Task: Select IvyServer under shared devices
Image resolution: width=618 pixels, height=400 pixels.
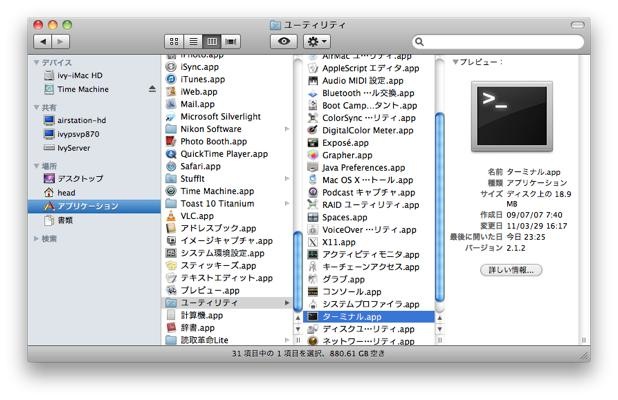Action: [77, 146]
